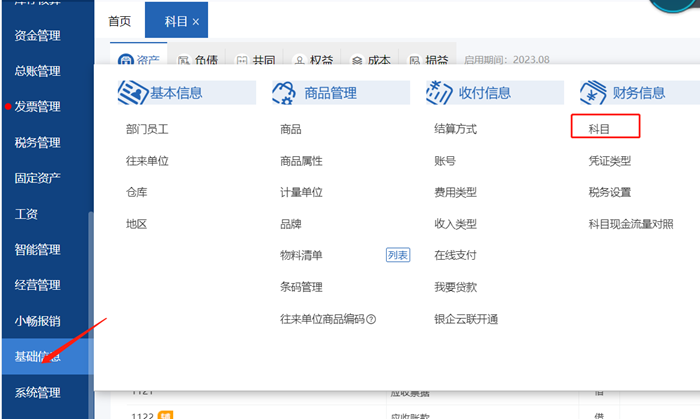The image size is (700, 419).
Task: Open the 计量单位 link
Action: point(301,192)
